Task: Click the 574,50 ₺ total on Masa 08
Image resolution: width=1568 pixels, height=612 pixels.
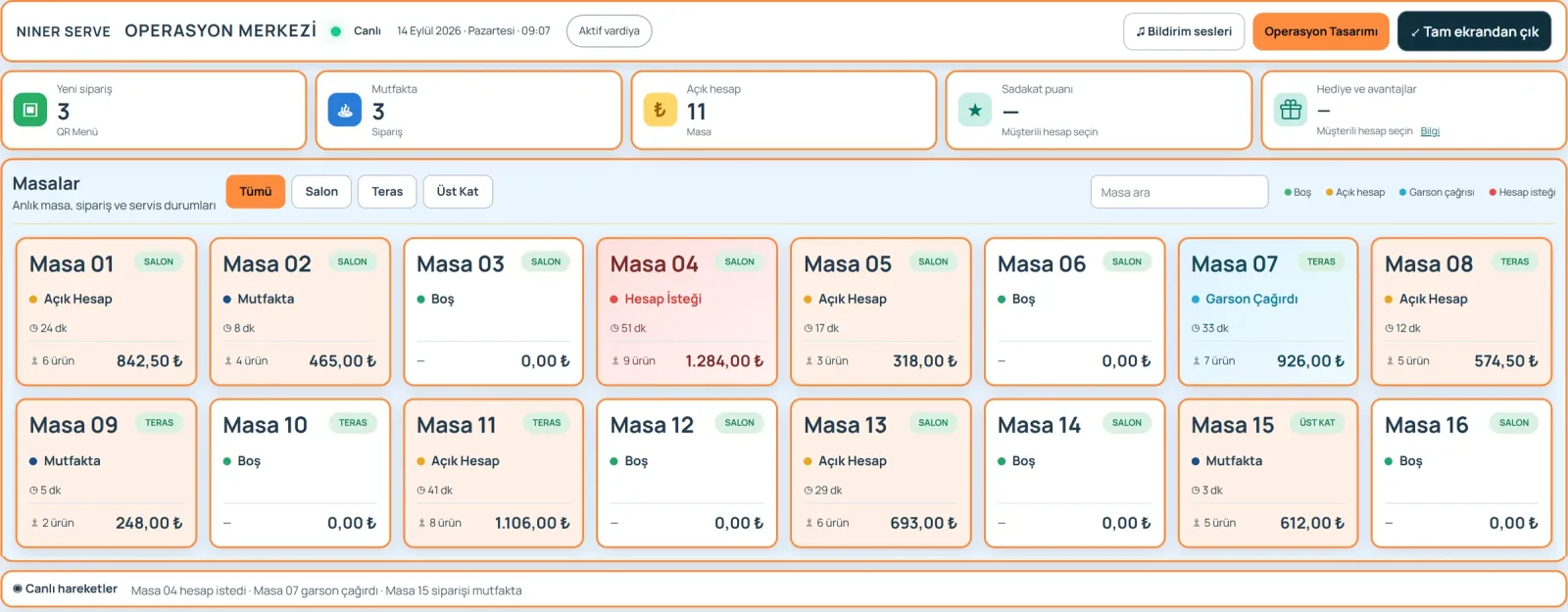Action: 1506,361
